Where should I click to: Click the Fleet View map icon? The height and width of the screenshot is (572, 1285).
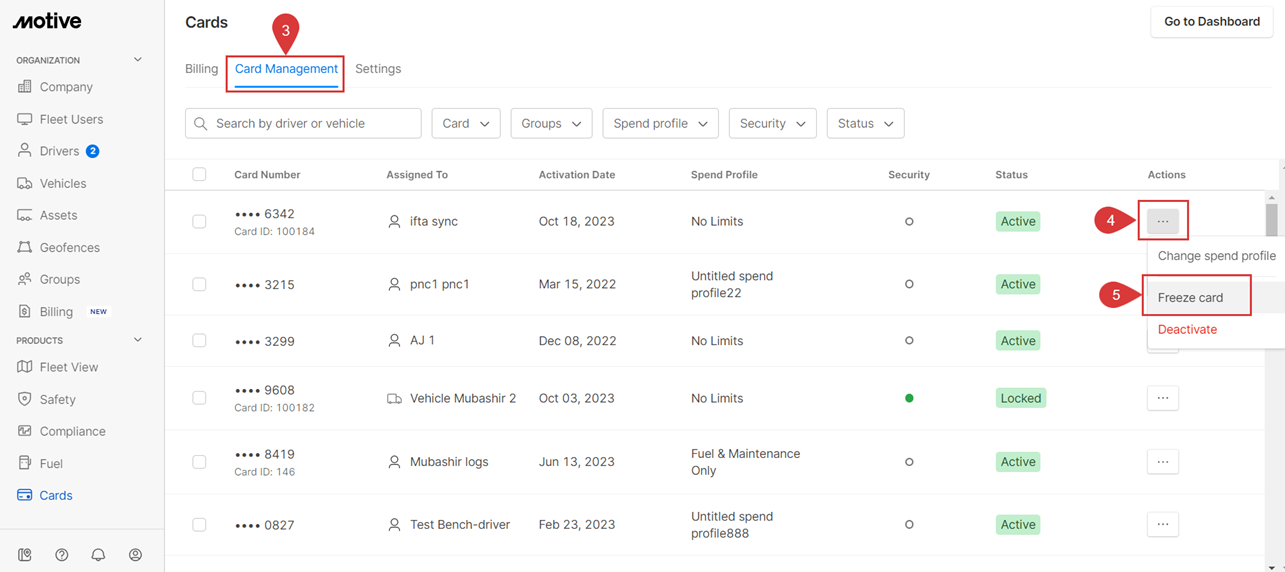[25, 367]
